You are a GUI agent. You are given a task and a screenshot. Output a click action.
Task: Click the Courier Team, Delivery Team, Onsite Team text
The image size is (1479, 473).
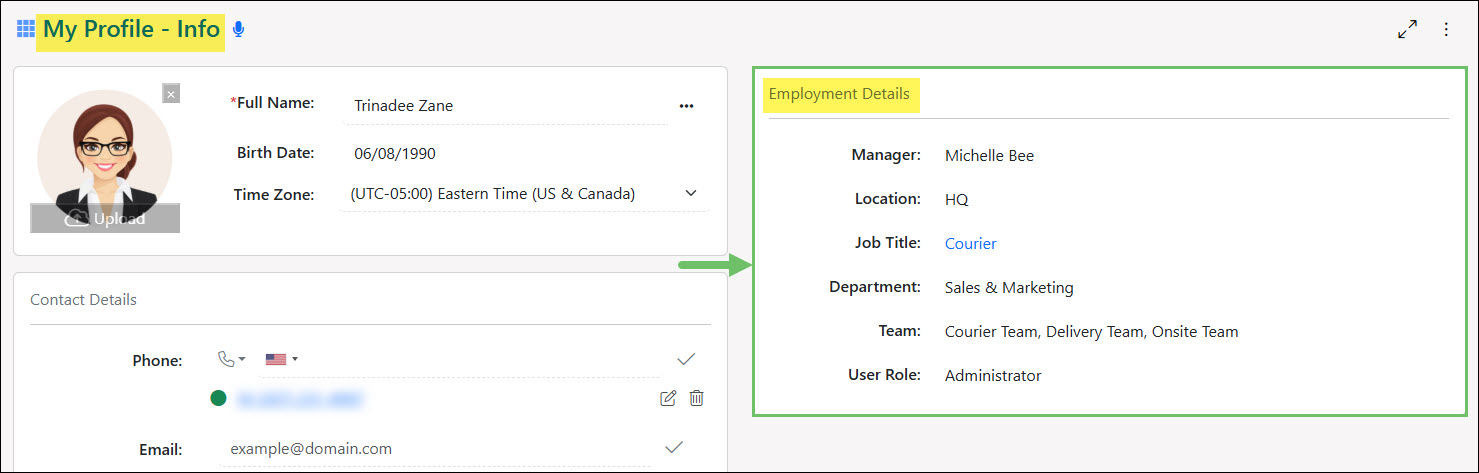pos(1092,332)
